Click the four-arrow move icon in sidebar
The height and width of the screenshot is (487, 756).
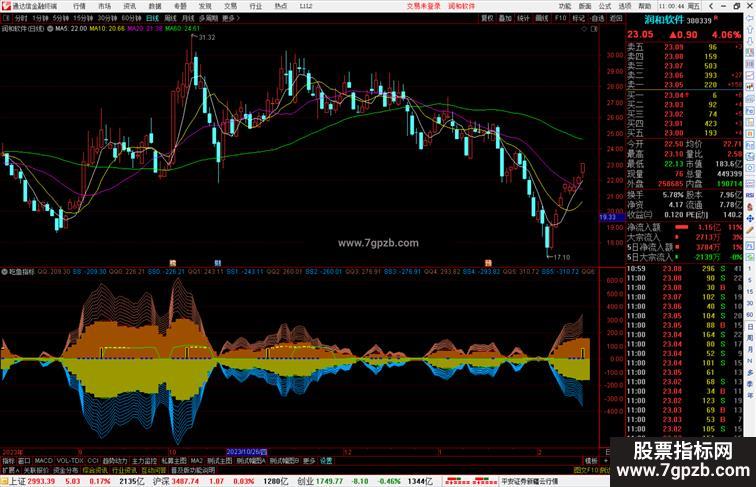(750, 218)
